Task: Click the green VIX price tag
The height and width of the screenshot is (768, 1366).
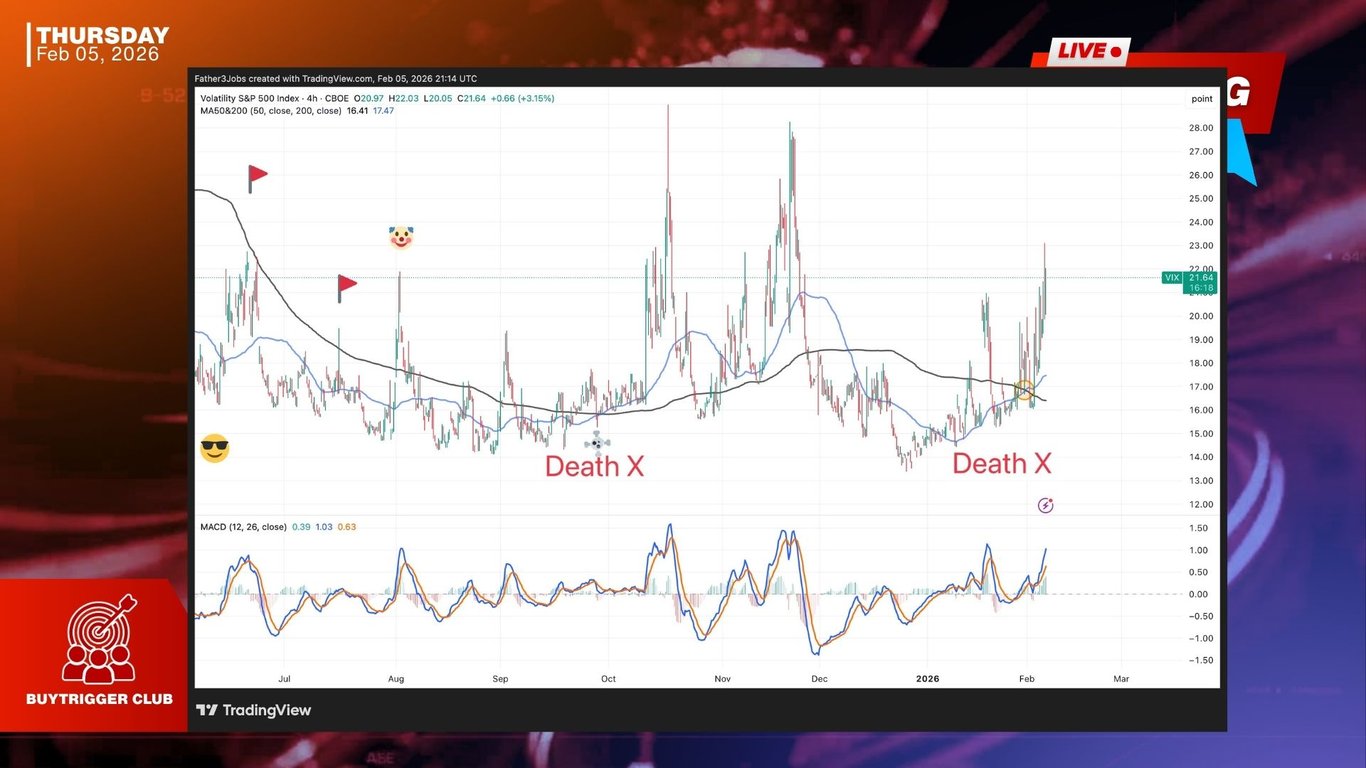Action: [x=1189, y=283]
